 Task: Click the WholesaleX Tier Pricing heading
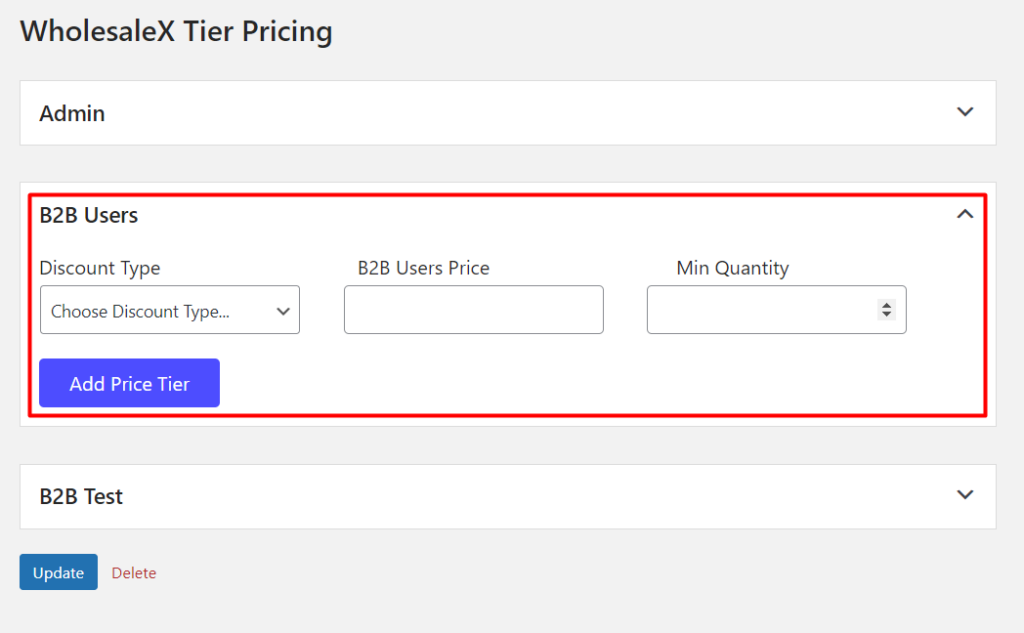click(x=176, y=32)
